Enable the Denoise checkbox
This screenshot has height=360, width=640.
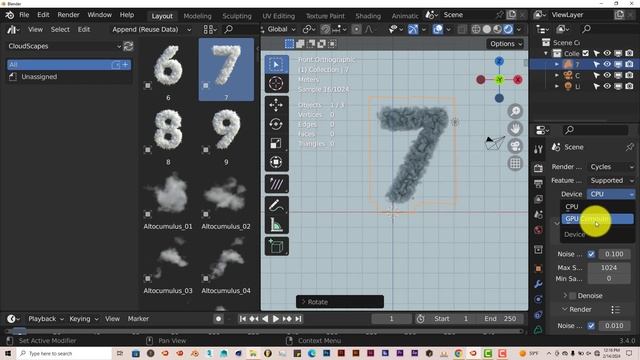pyautogui.click(x=573, y=296)
